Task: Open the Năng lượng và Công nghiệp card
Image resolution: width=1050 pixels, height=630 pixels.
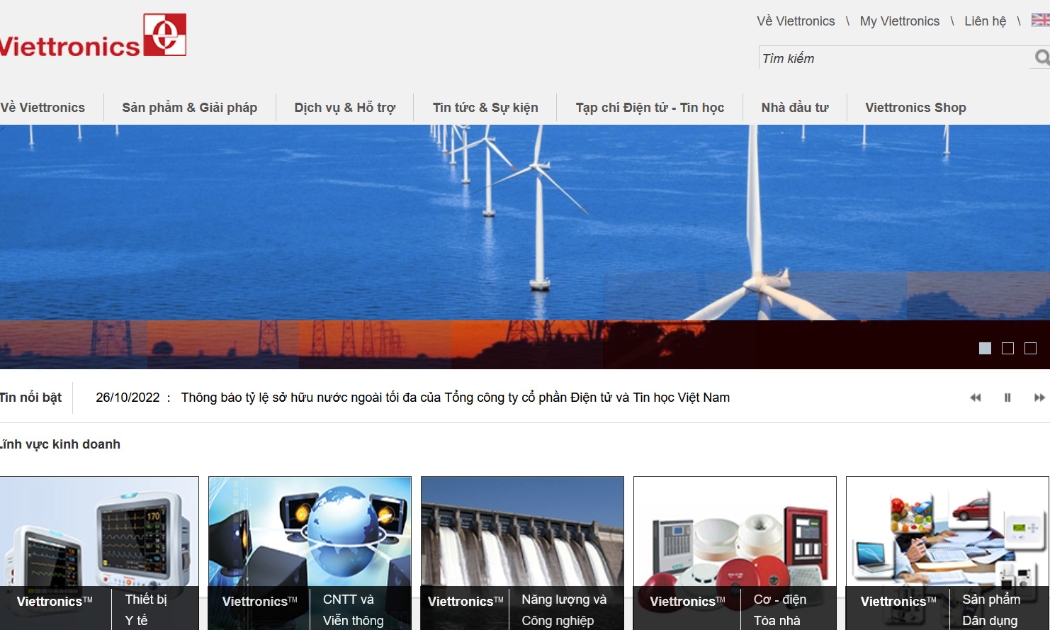Action: coord(522,553)
